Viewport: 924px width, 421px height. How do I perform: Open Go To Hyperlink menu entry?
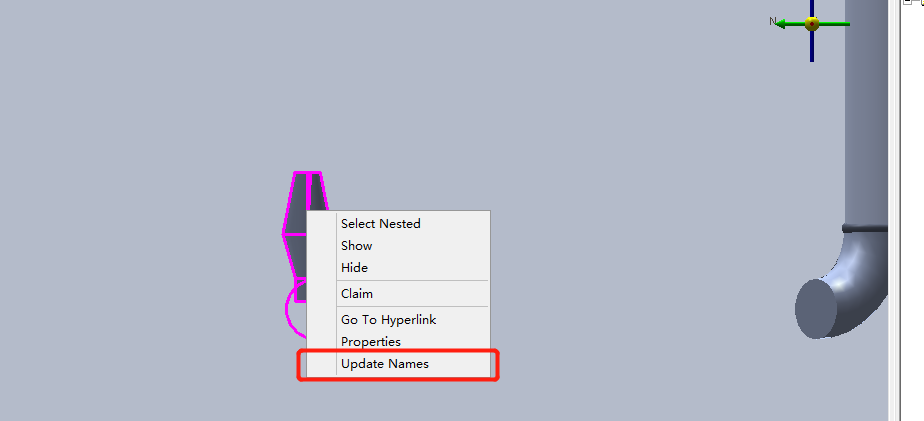[x=388, y=320]
